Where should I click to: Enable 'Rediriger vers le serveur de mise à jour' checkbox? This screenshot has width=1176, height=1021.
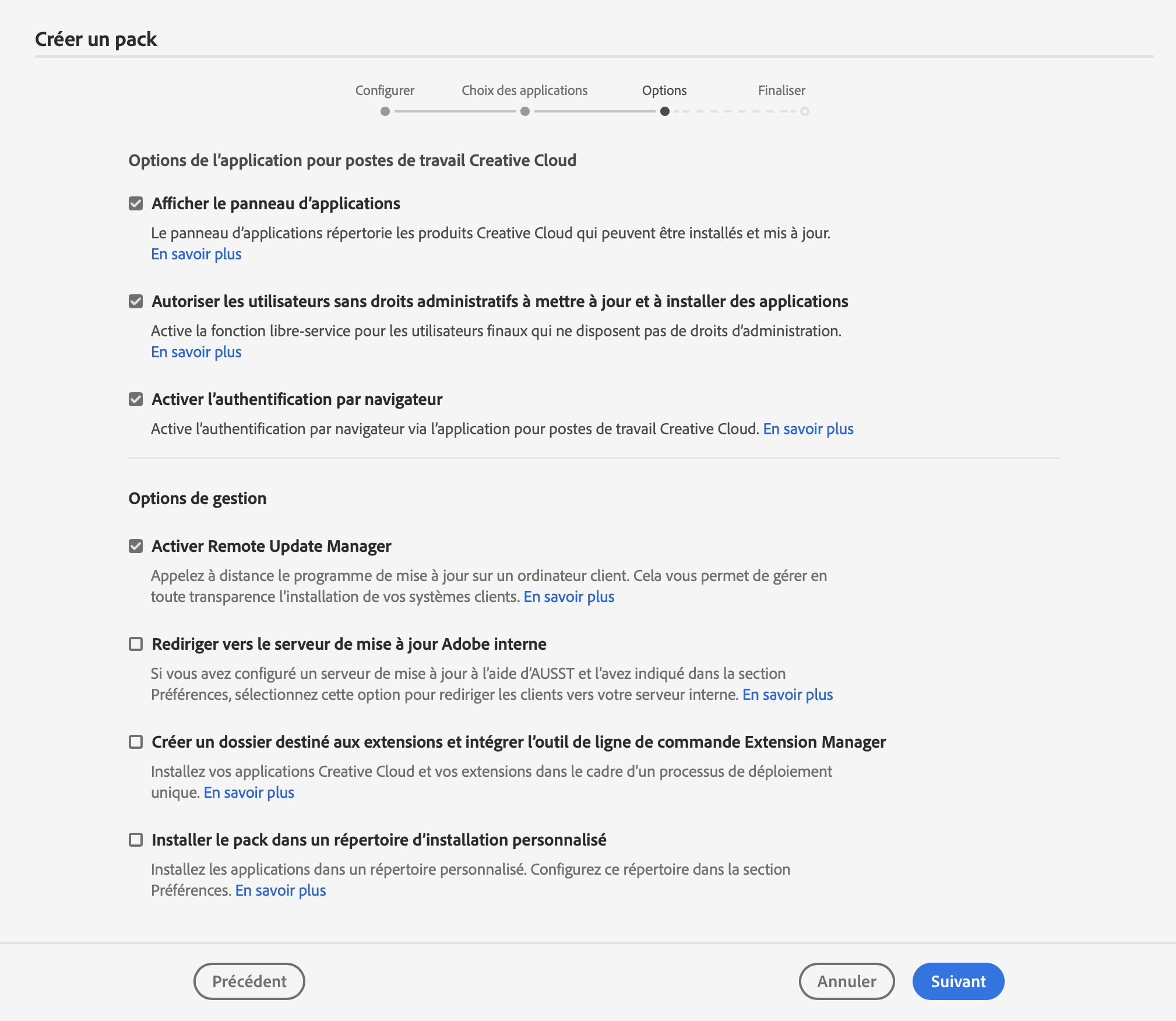(x=136, y=644)
